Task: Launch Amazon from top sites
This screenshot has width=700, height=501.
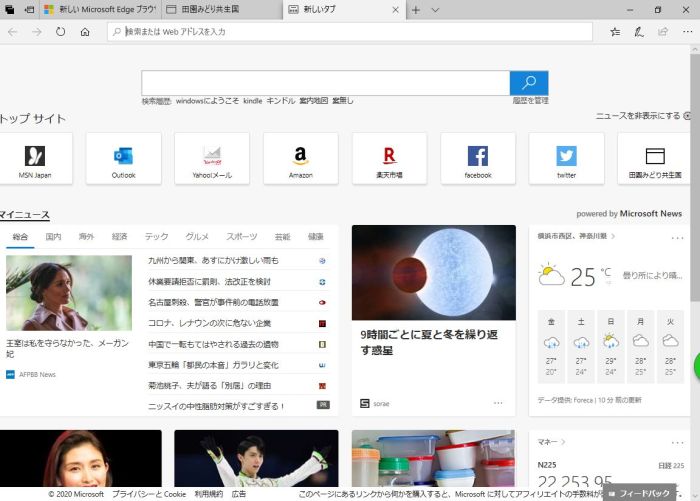Action: pyautogui.click(x=300, y=158)
